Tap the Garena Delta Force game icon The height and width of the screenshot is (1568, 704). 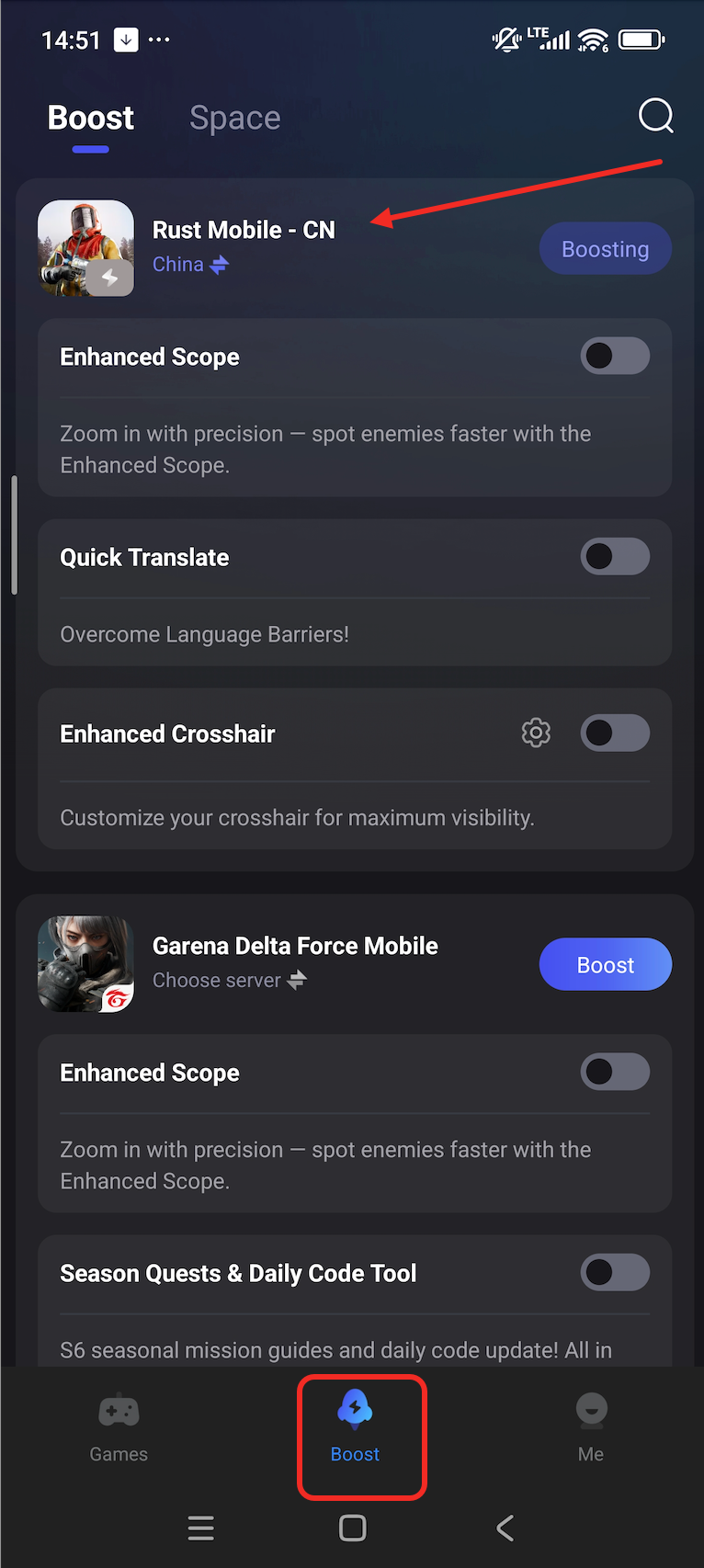pyautogui.click(x=85, y=964)
